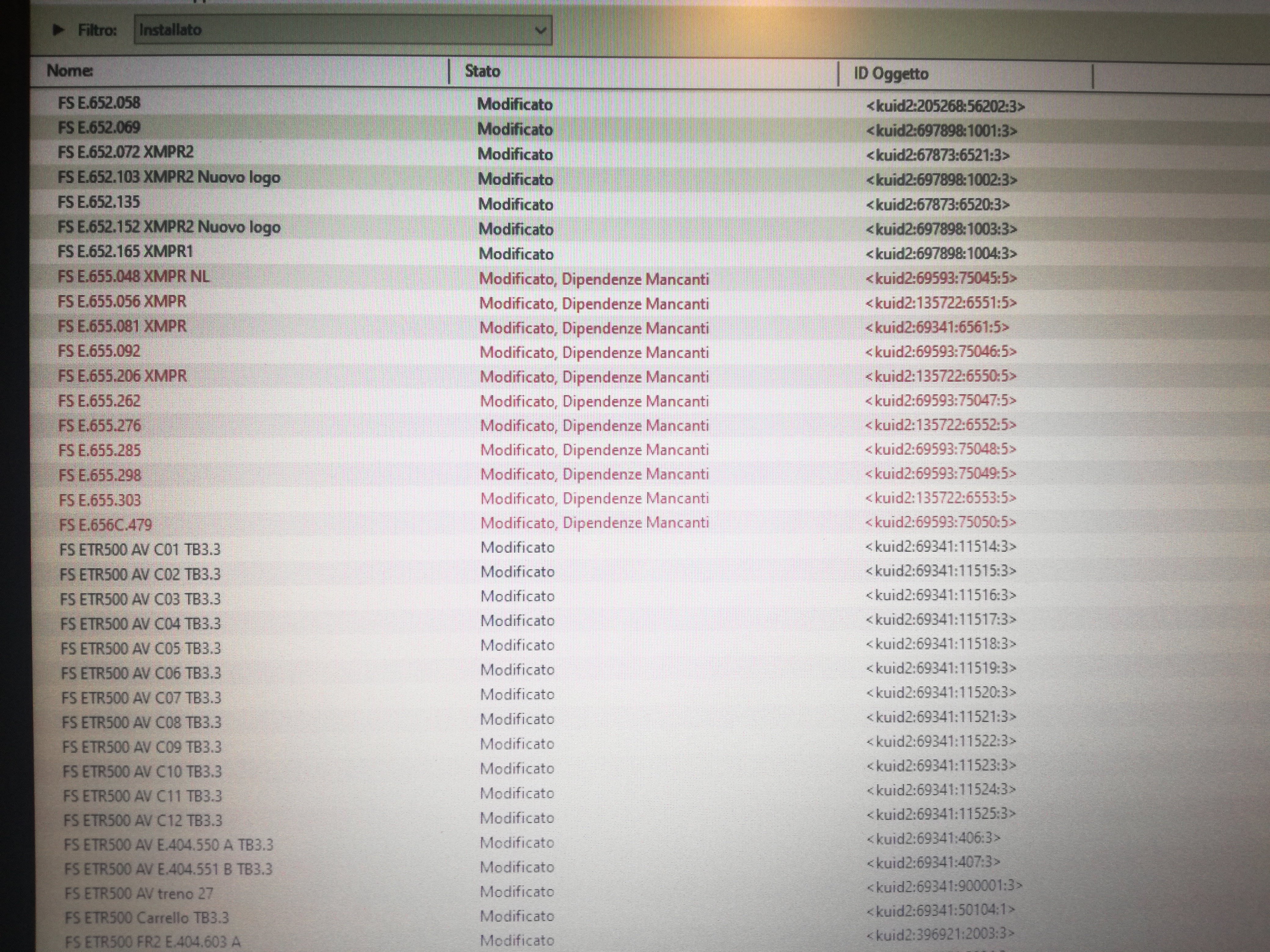The height and width of the screenshot is (952, 1270).
Task: Click Modificato status of FS E.652.058
Action: tap(515, 104)
